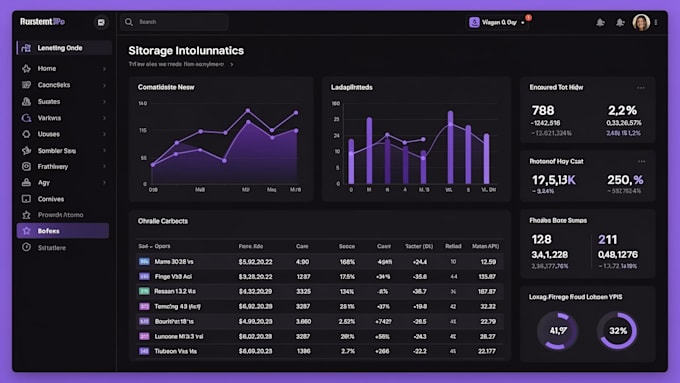Expand the Suoates chevron
The height and width of the screenshot is (383, 680).
[104, 101]
